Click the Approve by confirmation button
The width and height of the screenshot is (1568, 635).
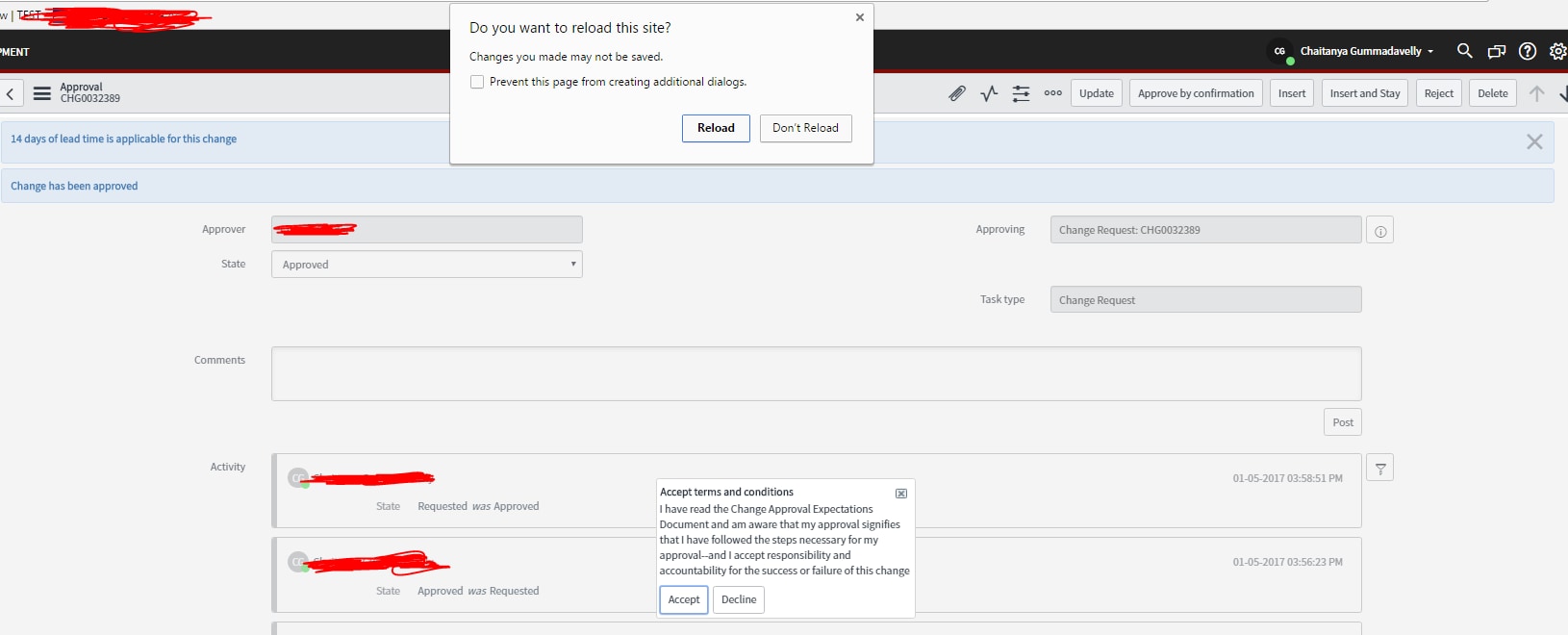1195,93
